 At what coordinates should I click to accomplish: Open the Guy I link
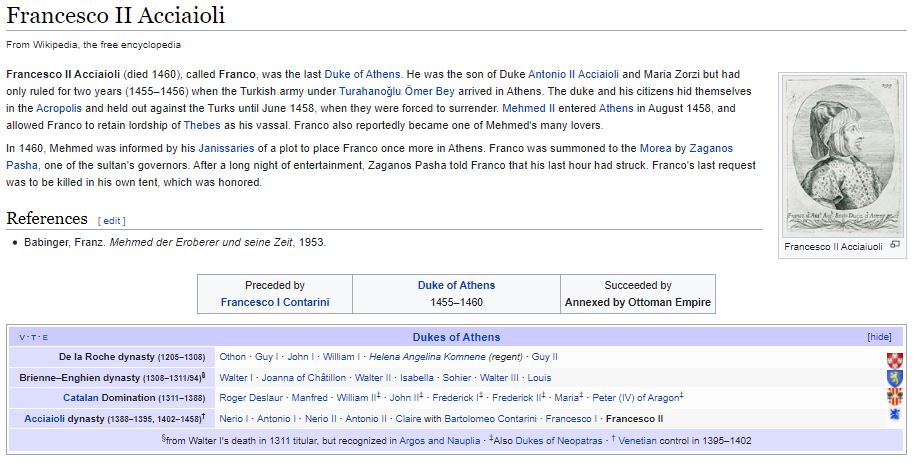coord(266,356)
